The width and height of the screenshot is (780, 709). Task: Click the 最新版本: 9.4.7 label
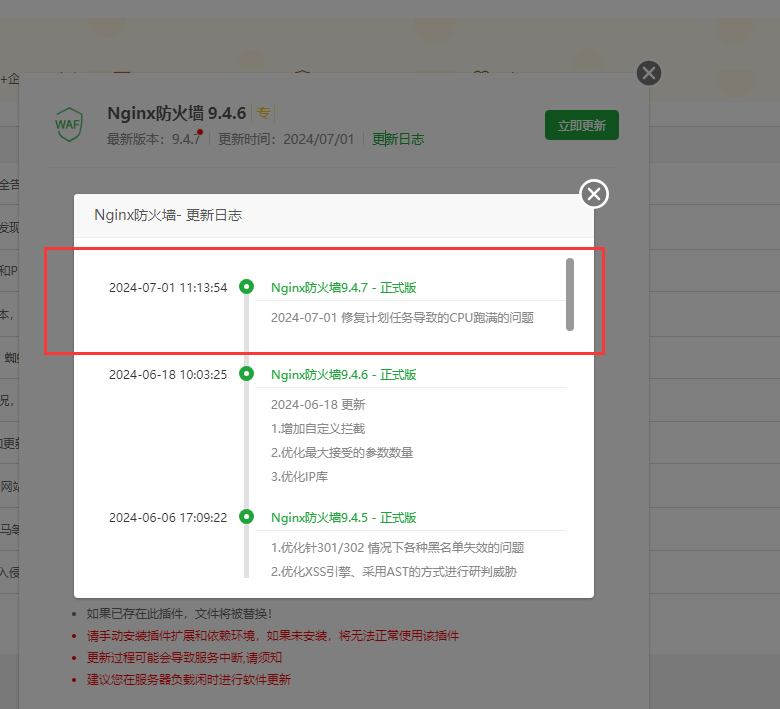pyautogui.click(x=154, y=139)
